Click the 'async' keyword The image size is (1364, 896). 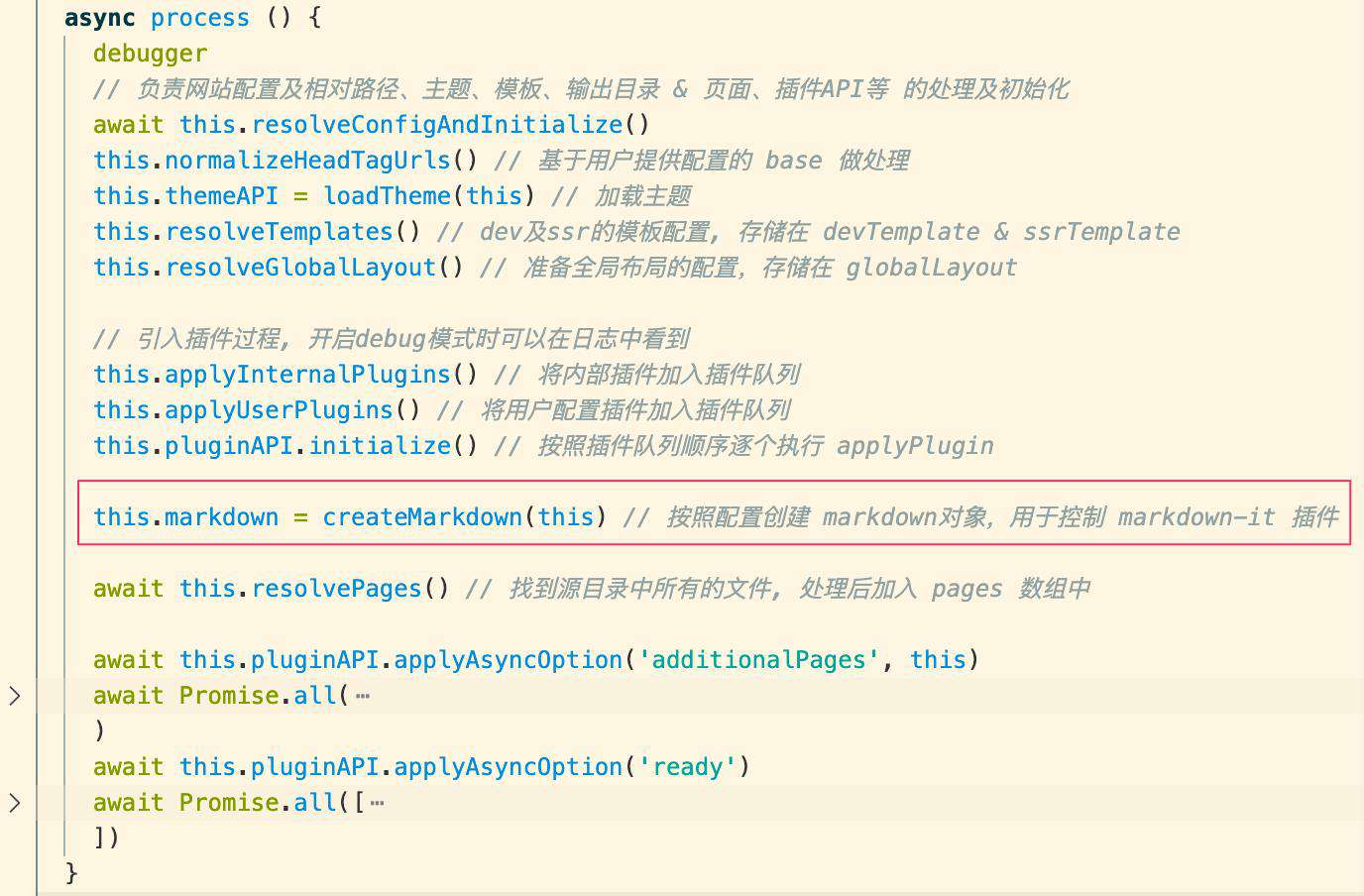pos(100,18)
